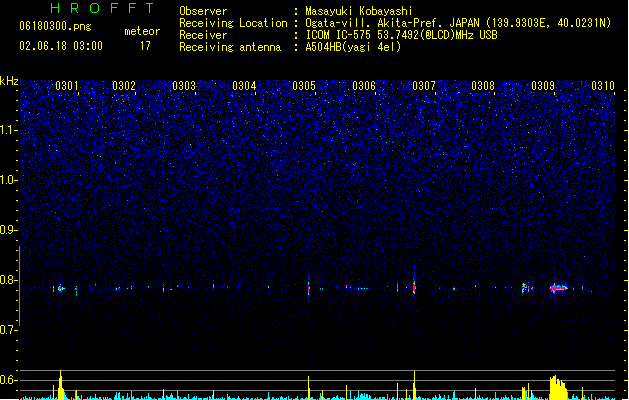The image size is (629, 400).
Task: Select antenna text A504HB(yagi 4el)
Action: point(353,47)
